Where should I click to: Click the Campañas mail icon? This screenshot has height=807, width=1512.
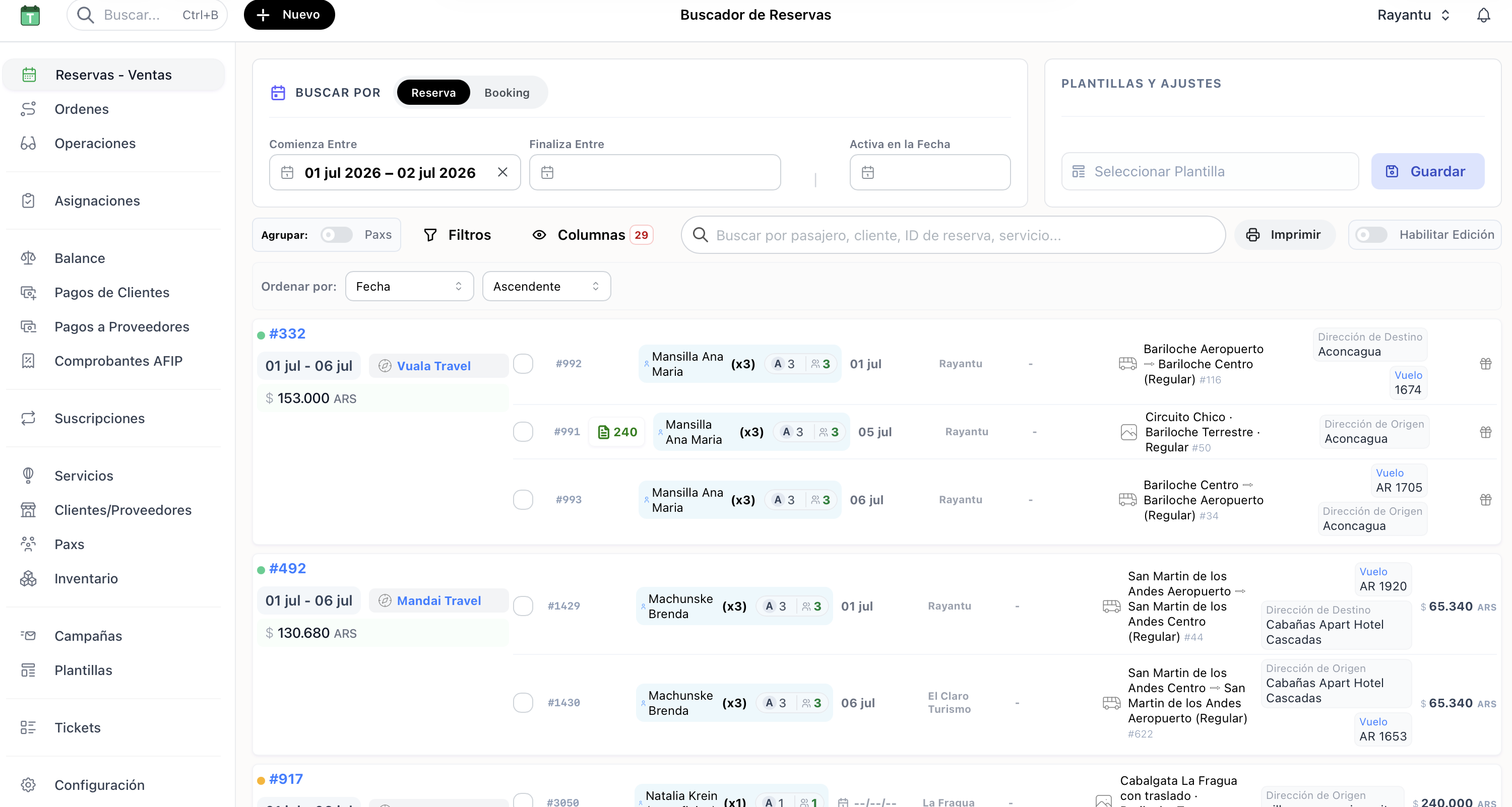pyautogui.click(x=28, y=636)
